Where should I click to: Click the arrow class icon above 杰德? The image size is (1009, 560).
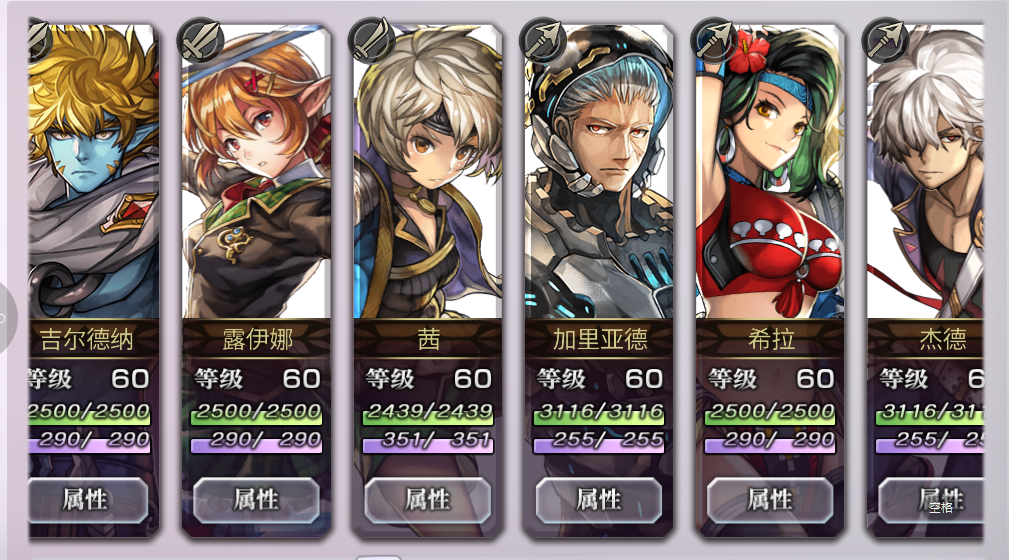[885, 41]
